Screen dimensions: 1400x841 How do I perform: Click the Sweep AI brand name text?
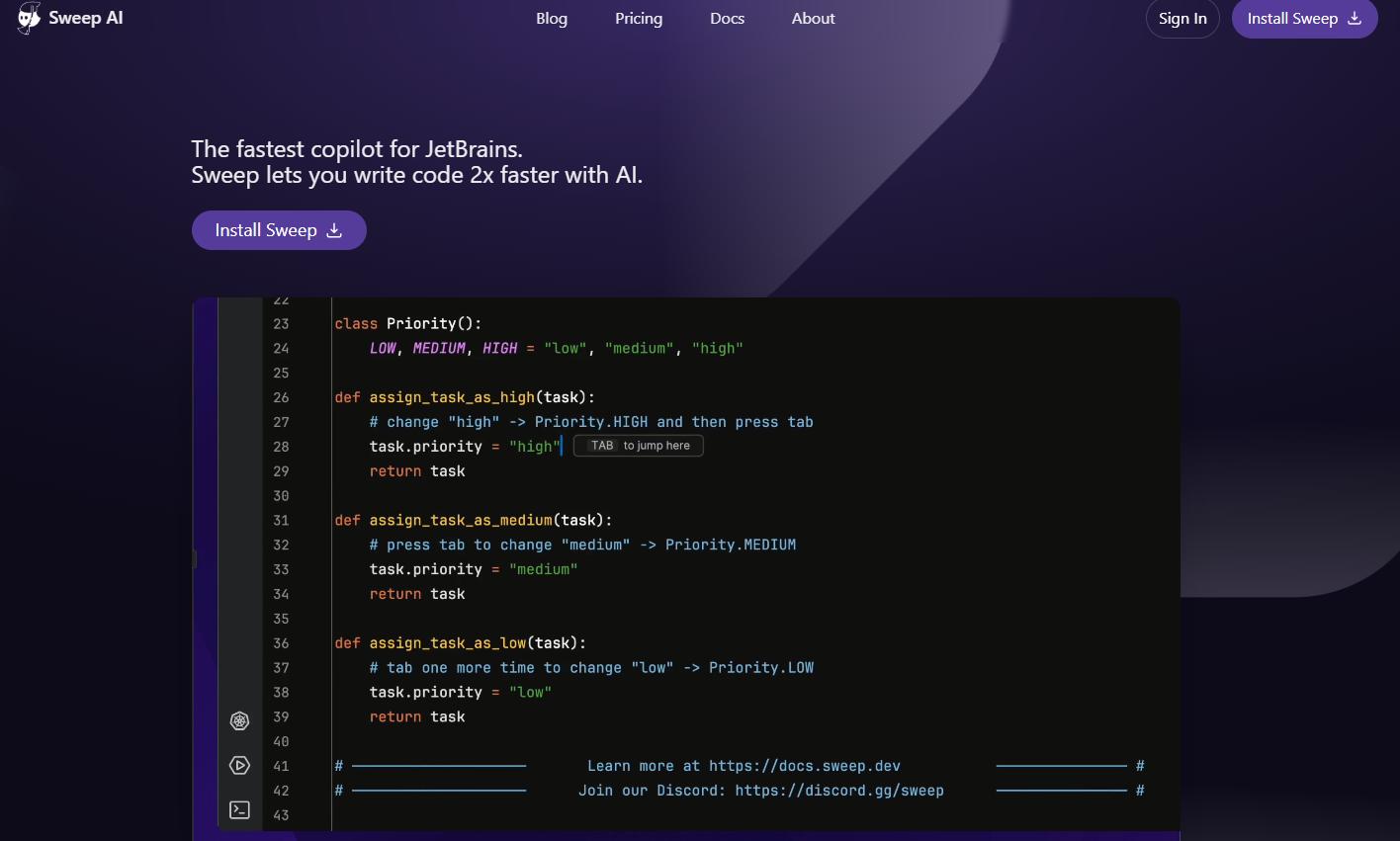tap(86, 18)
